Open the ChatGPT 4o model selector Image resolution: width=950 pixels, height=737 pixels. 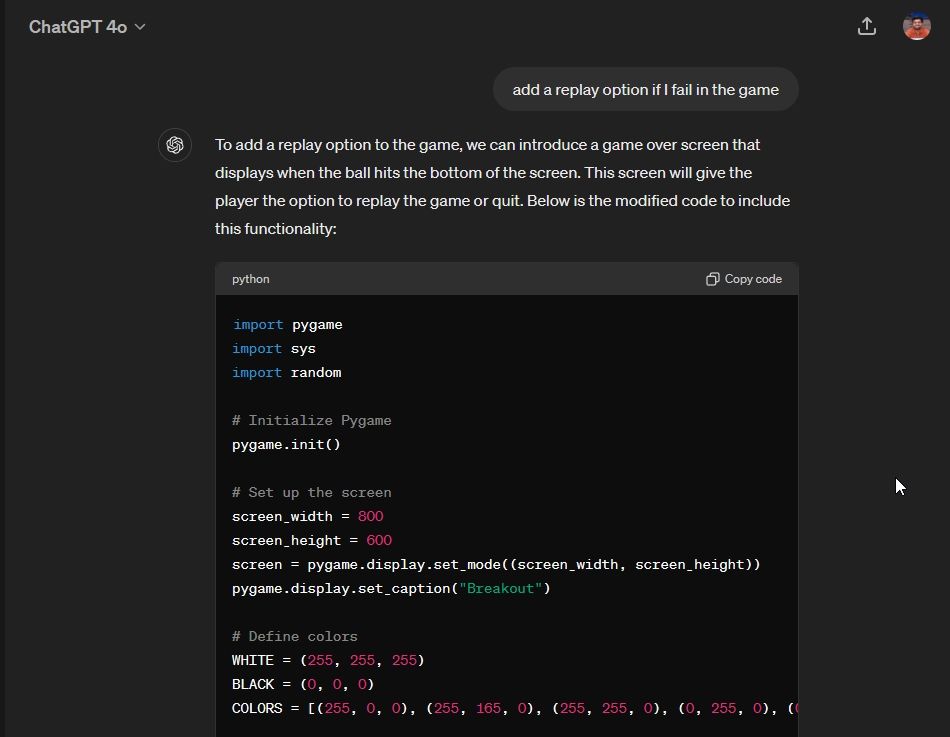(x=78, y=27)
